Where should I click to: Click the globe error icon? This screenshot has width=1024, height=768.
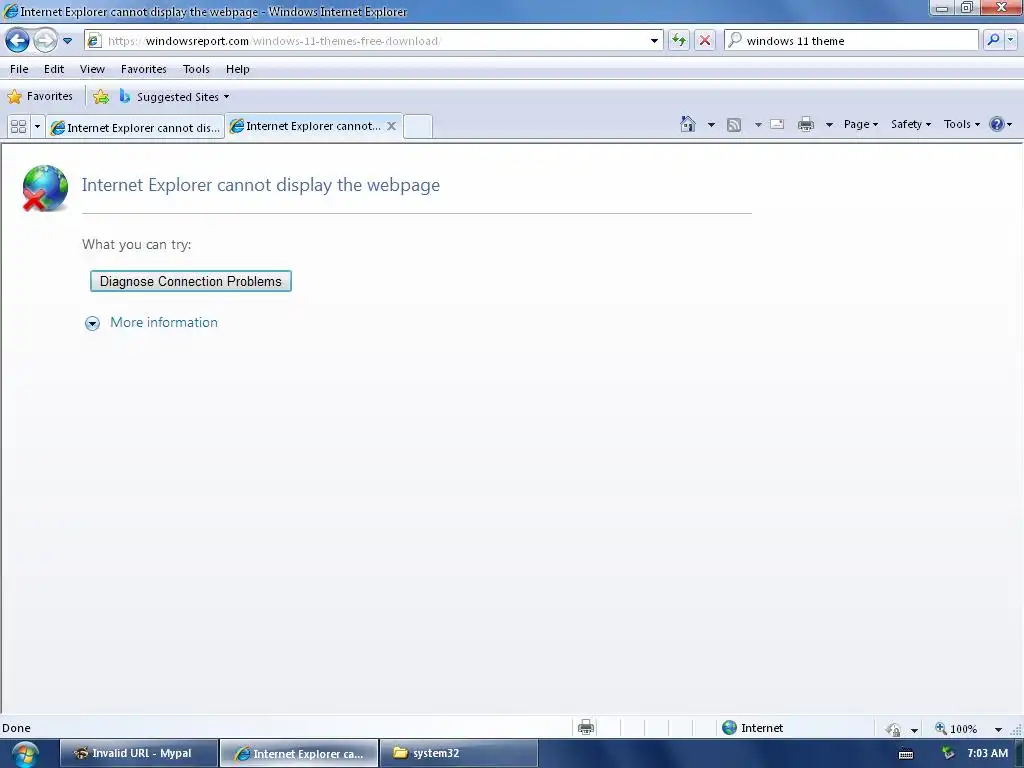click(x=45, y=189)
